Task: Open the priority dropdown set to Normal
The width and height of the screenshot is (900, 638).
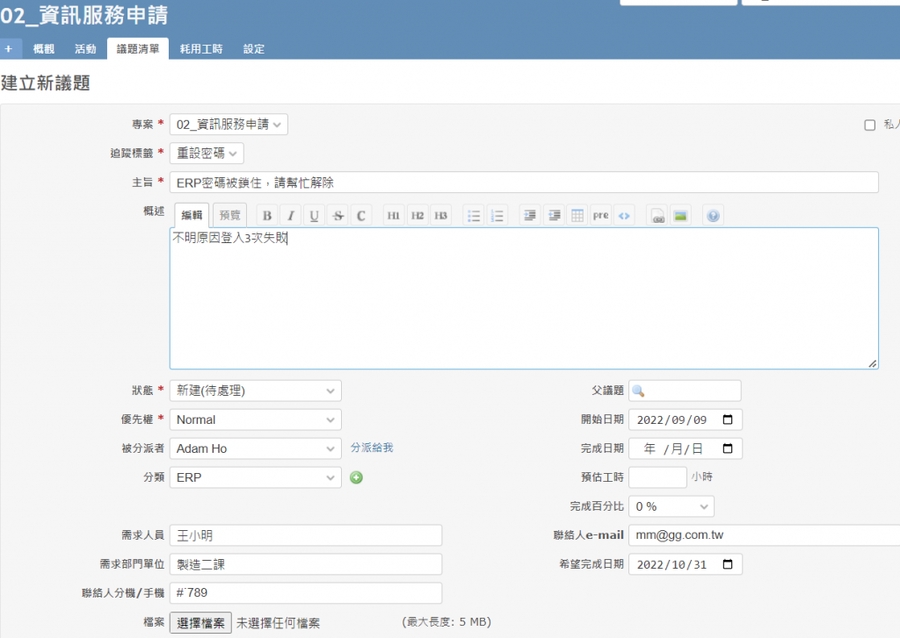Action: pos(255,420)
